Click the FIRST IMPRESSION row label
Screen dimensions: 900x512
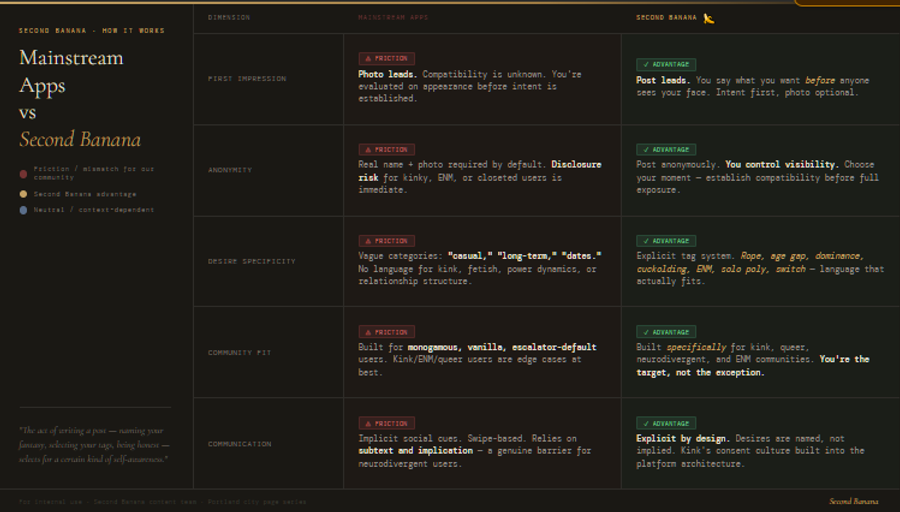pos(247,79)
